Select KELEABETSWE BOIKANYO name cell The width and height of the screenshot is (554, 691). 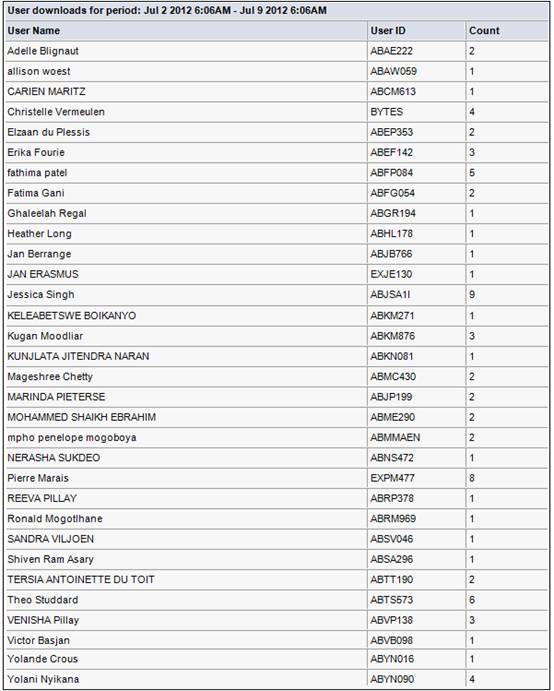[x=71, y=316]
